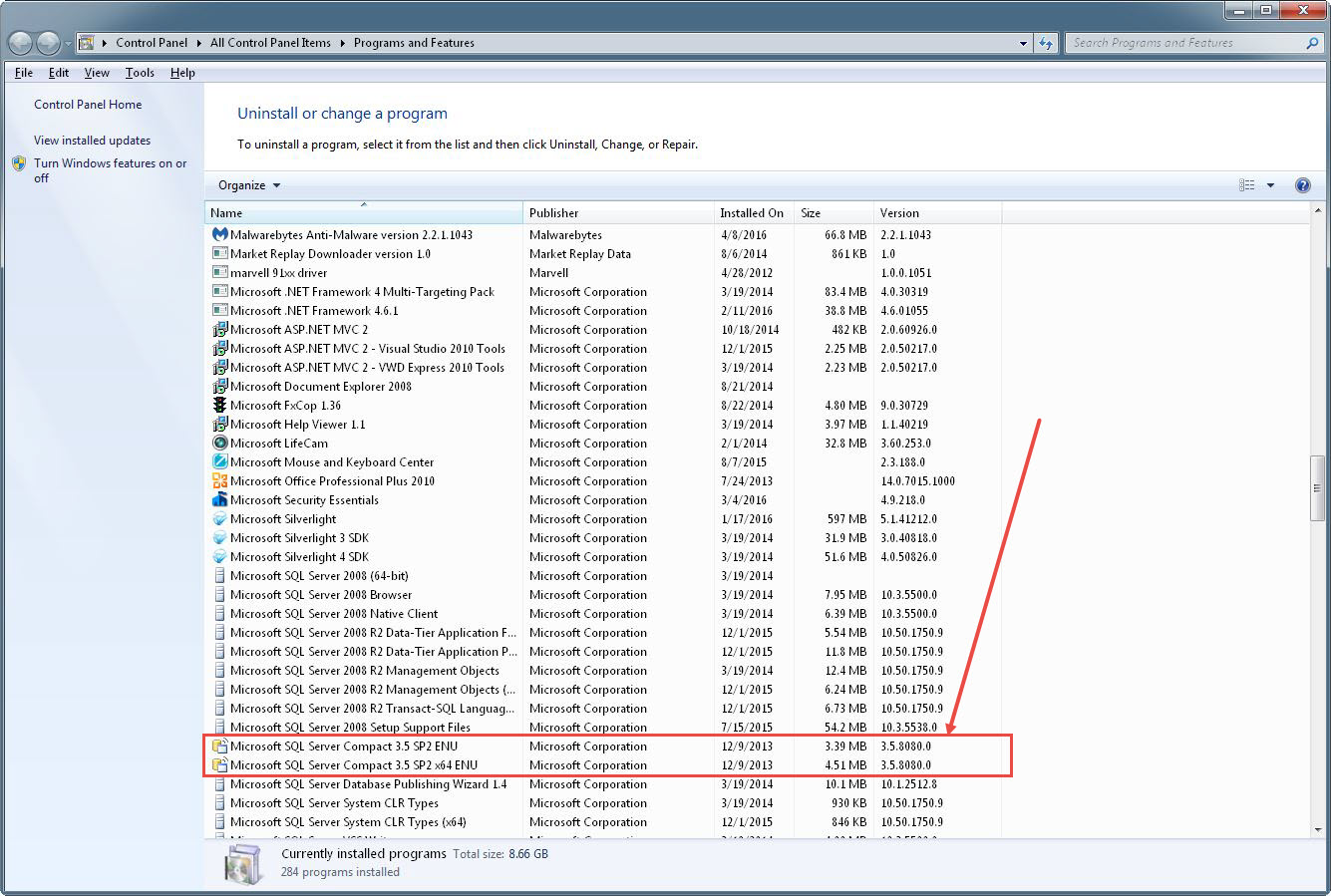Open the recent pages dropdown next to Forward
Image resolution: width=1331 pixels, height=896 pixels.
pyautogui.click(x=68, y=43)
